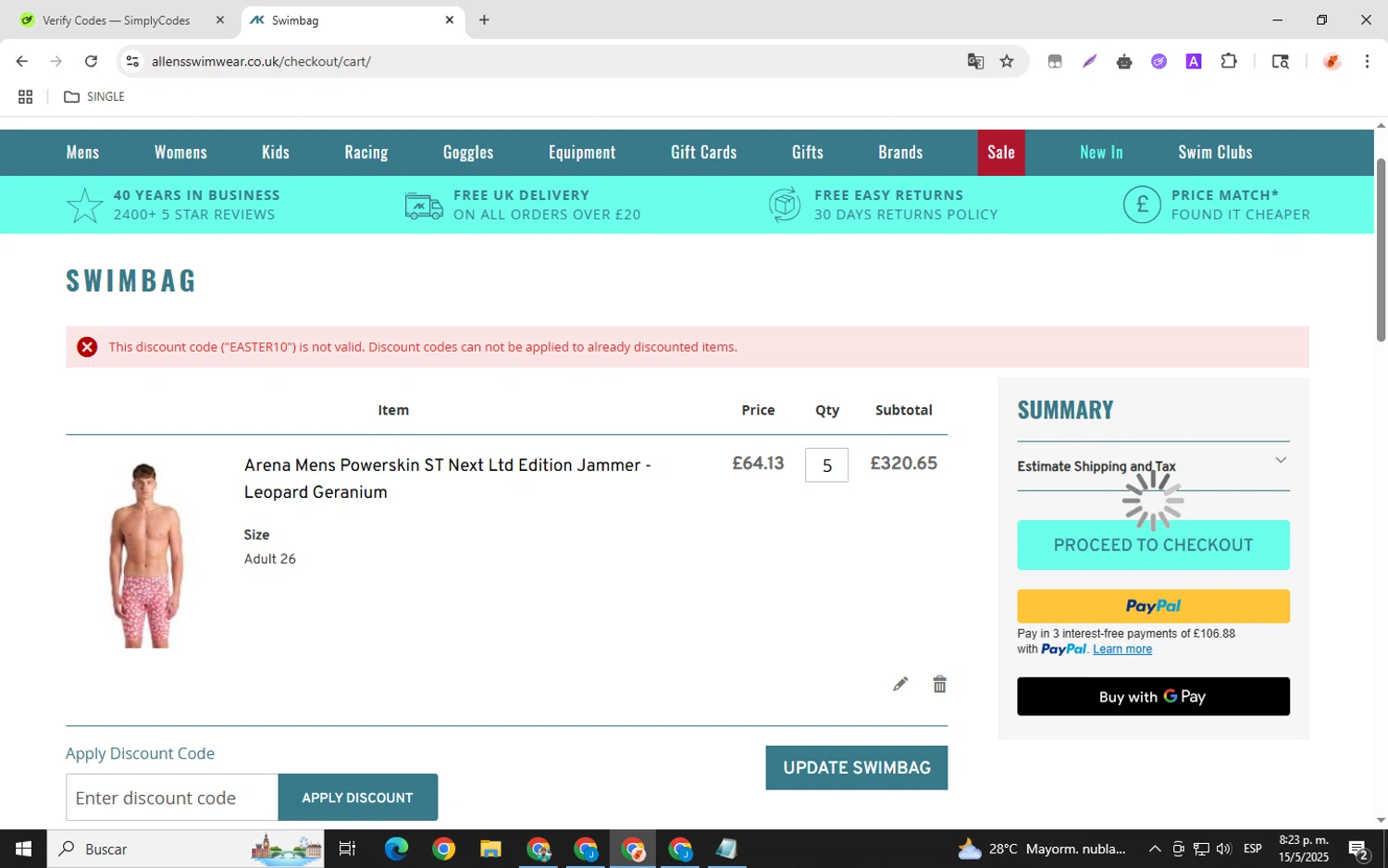Open the Gift Cards menu
1388x868 pixels.
coord(704,153)
